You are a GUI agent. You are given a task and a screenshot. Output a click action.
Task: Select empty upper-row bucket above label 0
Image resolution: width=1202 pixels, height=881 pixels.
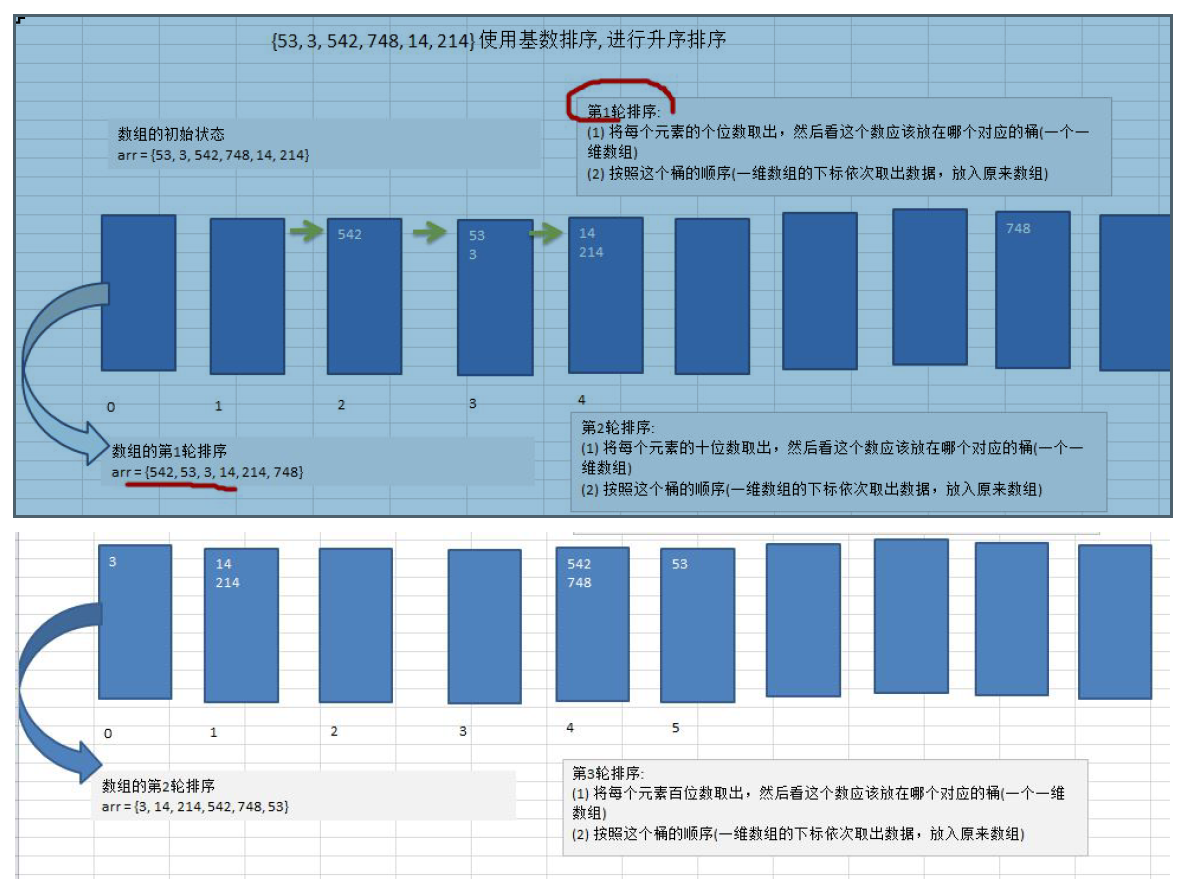click(x=138, y=293)
